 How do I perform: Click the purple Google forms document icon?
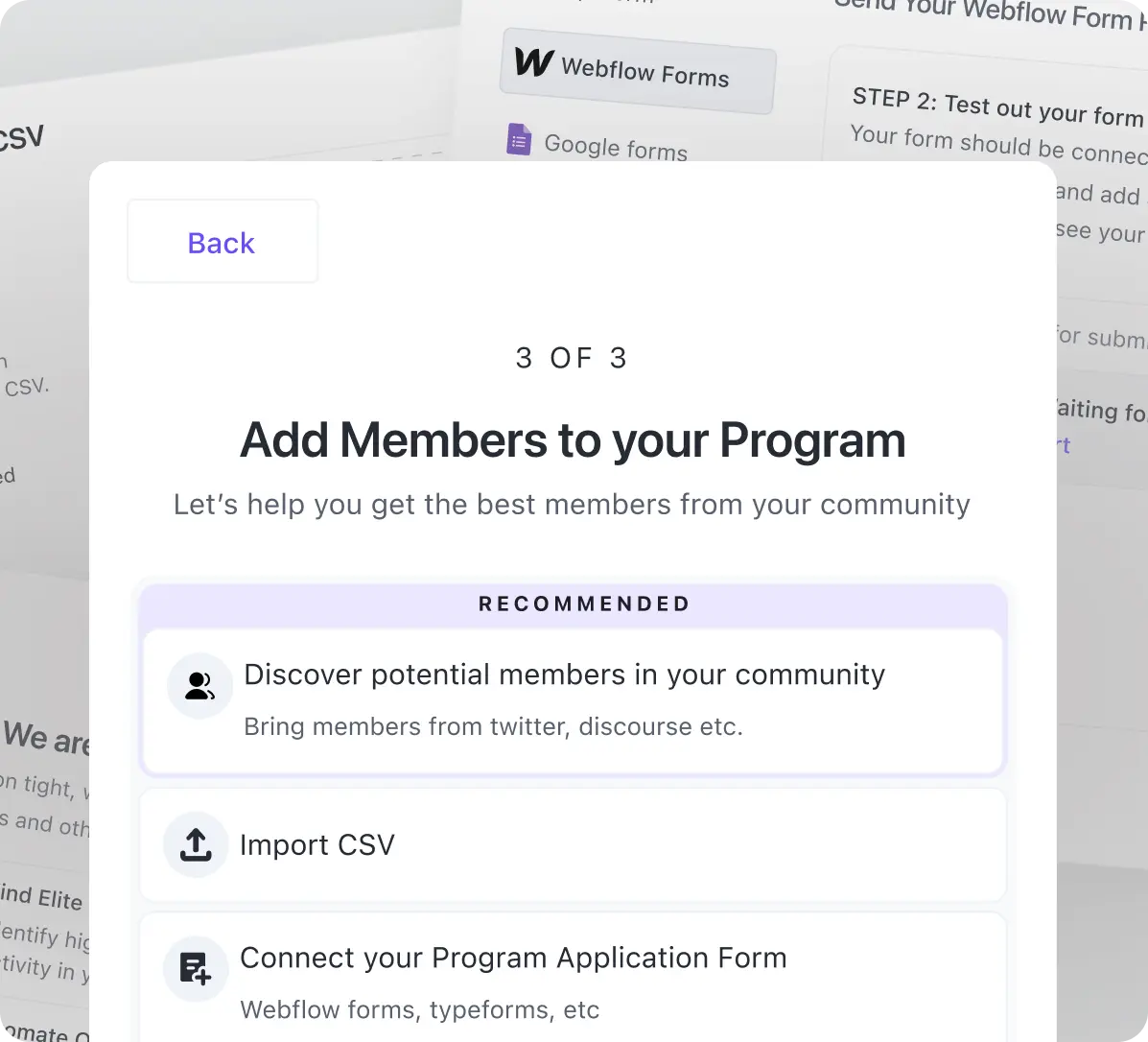(519, 139)
